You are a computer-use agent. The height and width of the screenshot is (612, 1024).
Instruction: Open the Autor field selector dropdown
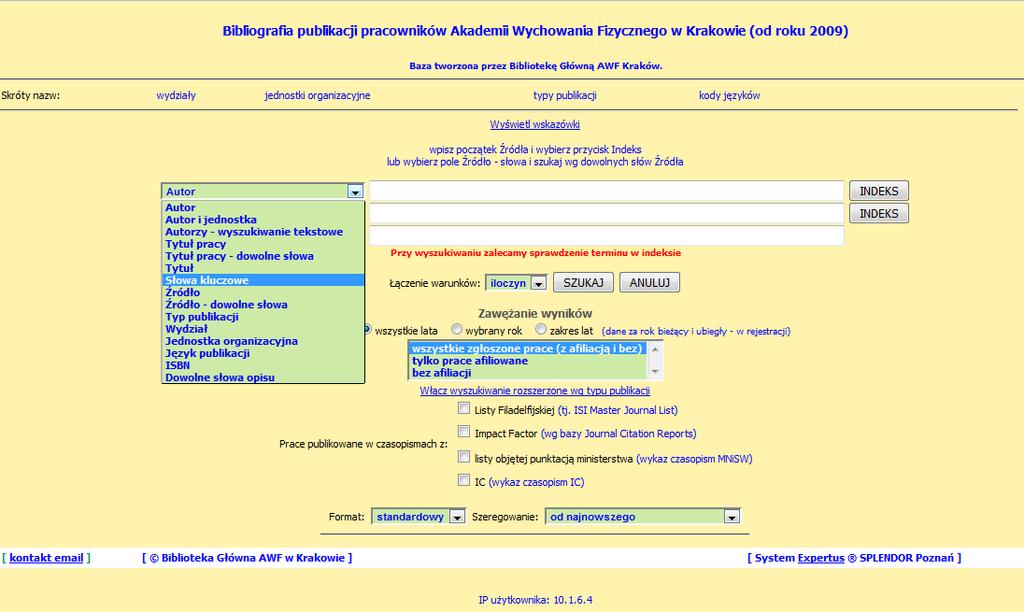(x=263, y=191)
